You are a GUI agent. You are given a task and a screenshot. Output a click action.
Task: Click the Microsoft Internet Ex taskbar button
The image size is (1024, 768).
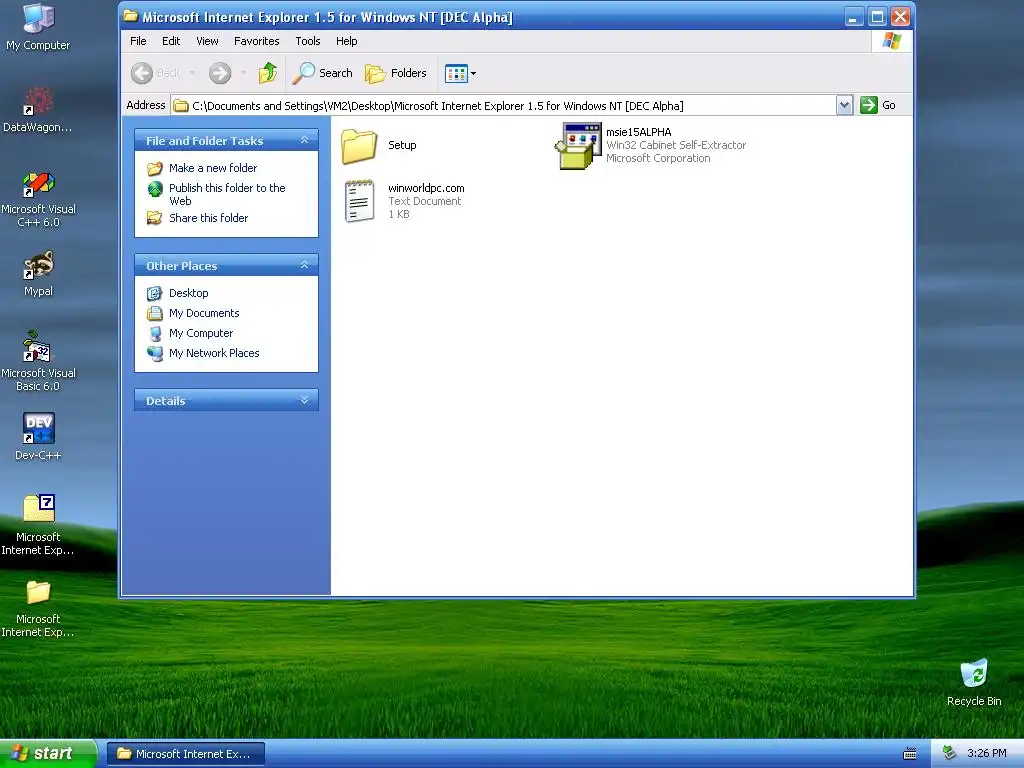pyautogui.click(x=185, y=754)
